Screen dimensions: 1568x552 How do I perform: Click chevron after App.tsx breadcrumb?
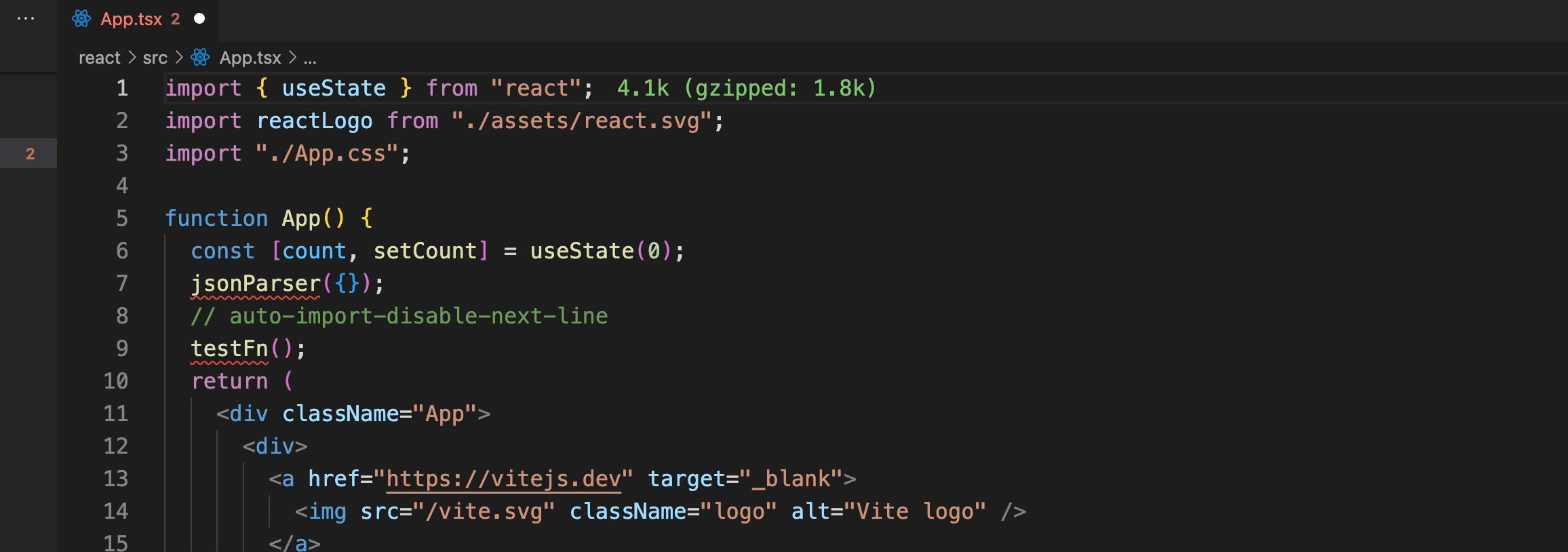tap(292, 58)
